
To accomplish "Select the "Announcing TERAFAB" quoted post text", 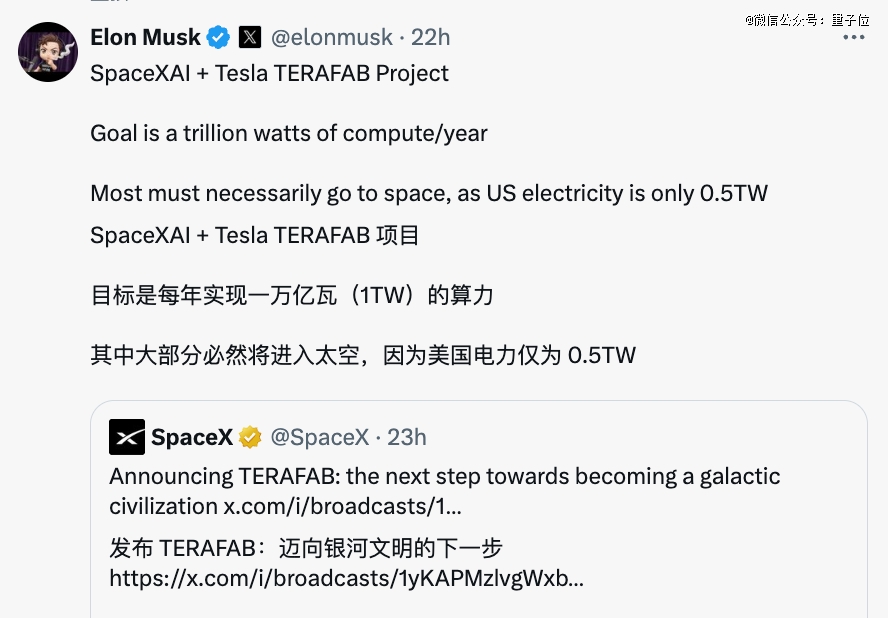I will click(x=444, y=477).
